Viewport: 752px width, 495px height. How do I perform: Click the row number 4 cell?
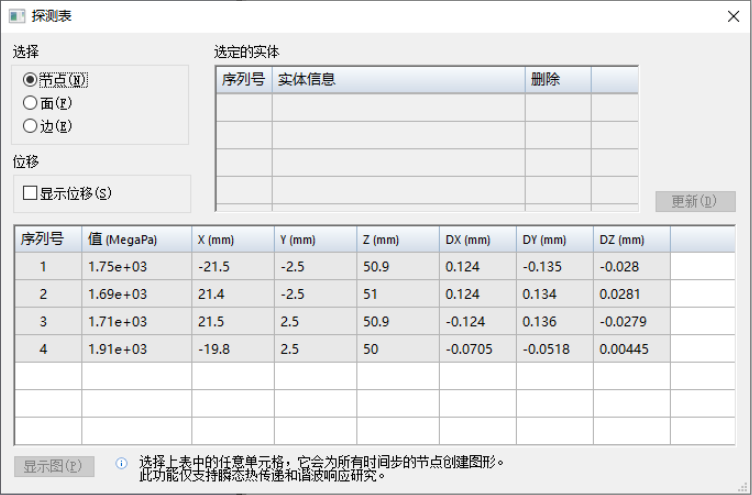[x=48, y=349]
